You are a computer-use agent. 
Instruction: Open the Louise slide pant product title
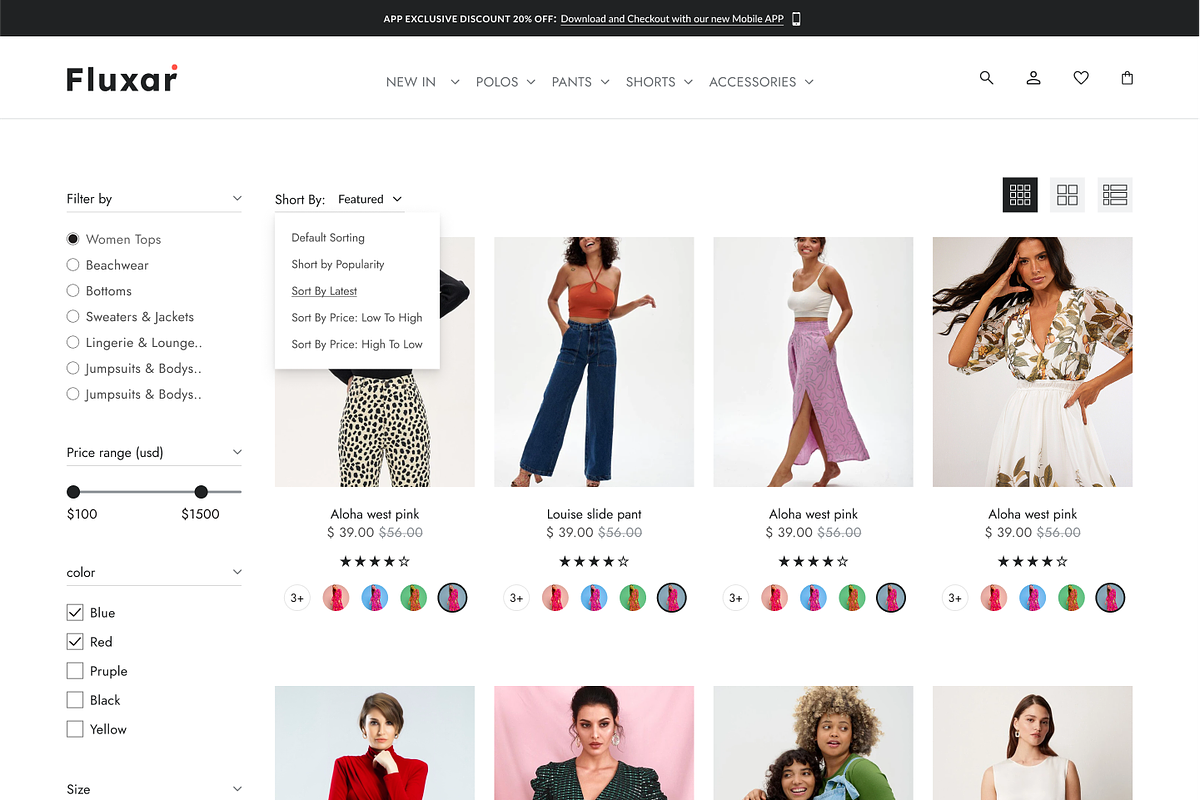[594, 514]
